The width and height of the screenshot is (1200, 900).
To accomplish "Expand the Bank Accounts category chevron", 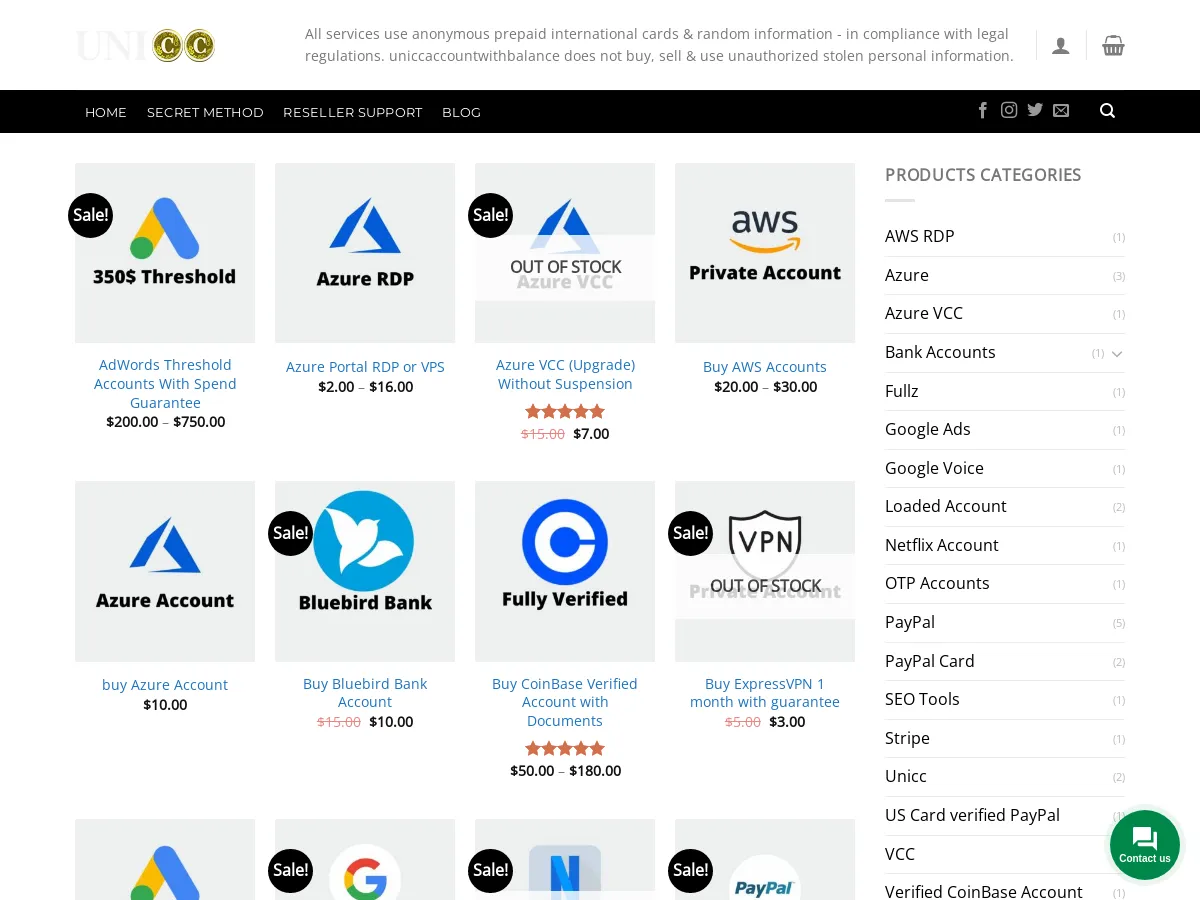I will tap(1117, 353).
